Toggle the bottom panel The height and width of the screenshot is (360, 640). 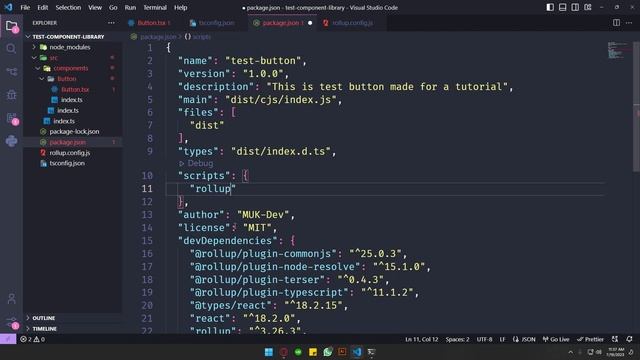[x=562, y=7]
